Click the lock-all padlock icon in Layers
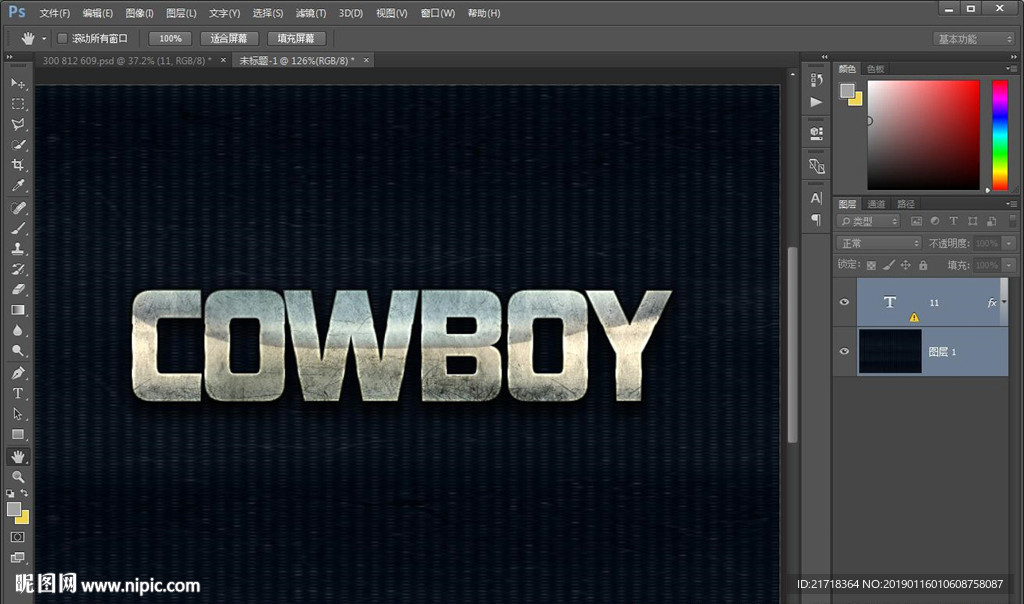The height and width of the screenshot is (604, 1024). click(923, 265)
